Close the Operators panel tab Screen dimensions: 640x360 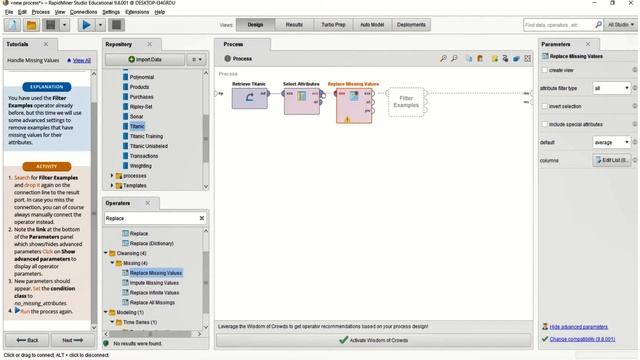point(148,203)
